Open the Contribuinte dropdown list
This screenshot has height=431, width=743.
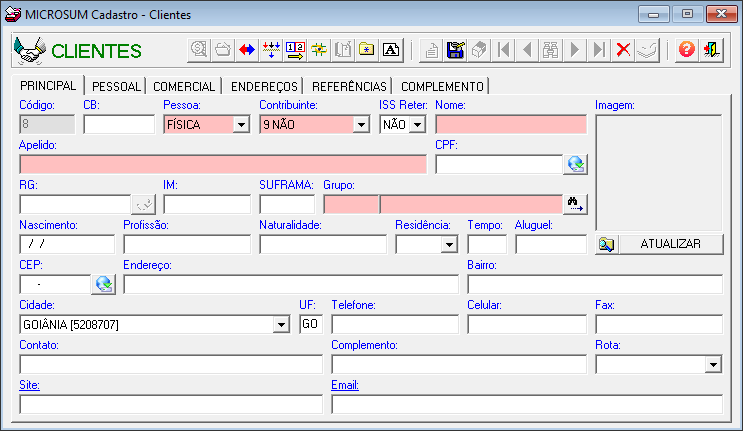361,125
